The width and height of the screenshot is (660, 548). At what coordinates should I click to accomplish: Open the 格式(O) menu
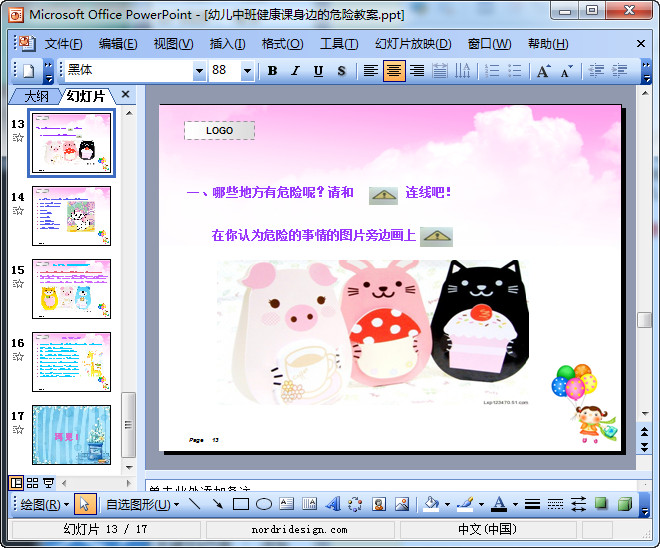pos(282,44)
